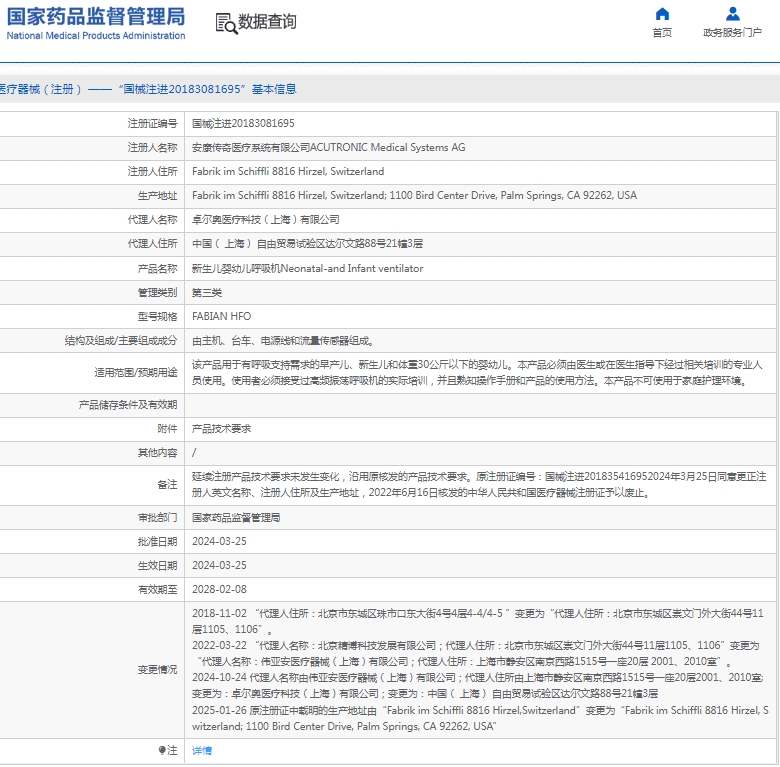Click the 政务服务门户 text link
The height and width of the screenshot is (767, 780).
tap(732, 33)
